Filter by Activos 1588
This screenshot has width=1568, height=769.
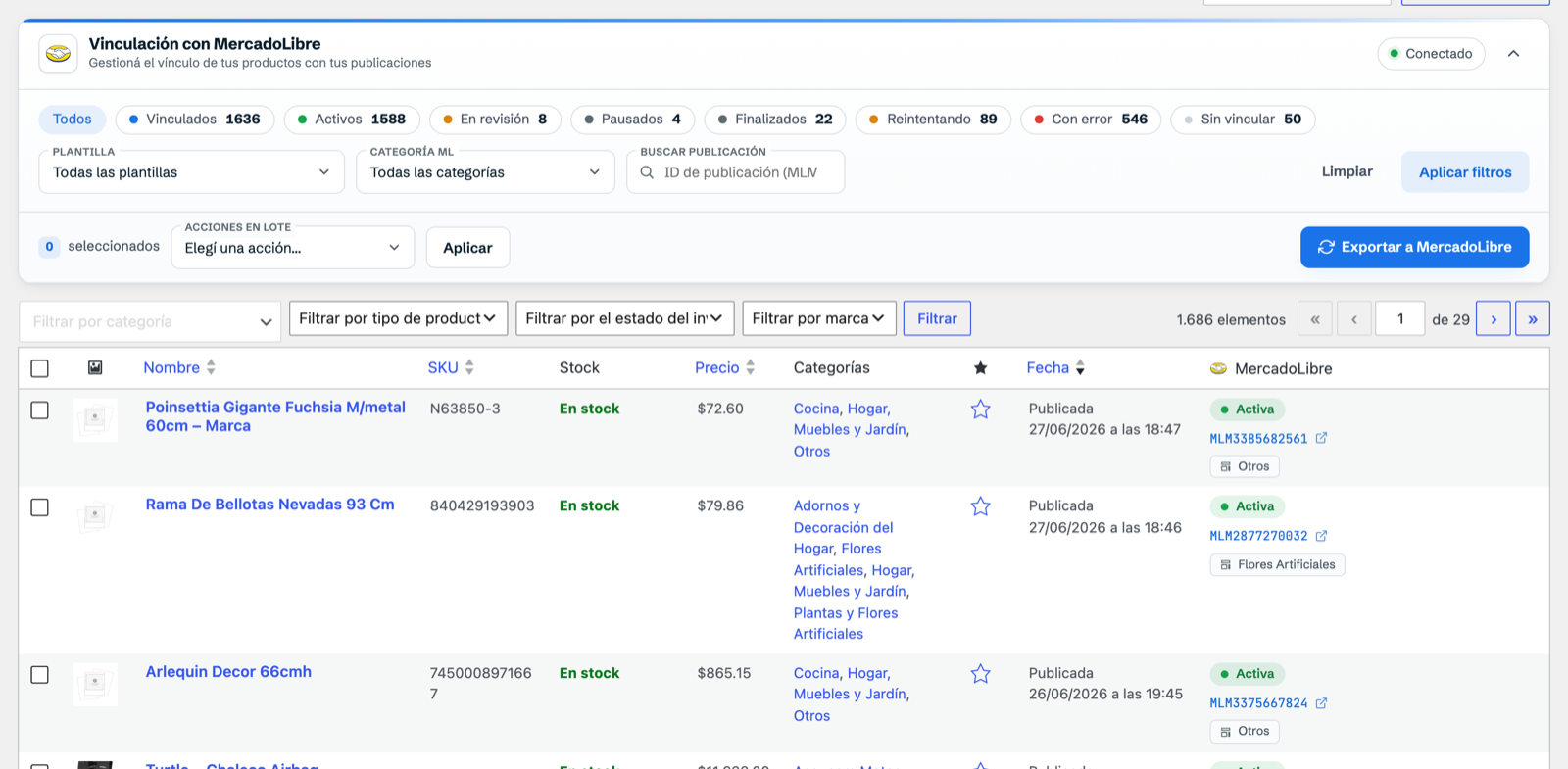coord(352,120)
